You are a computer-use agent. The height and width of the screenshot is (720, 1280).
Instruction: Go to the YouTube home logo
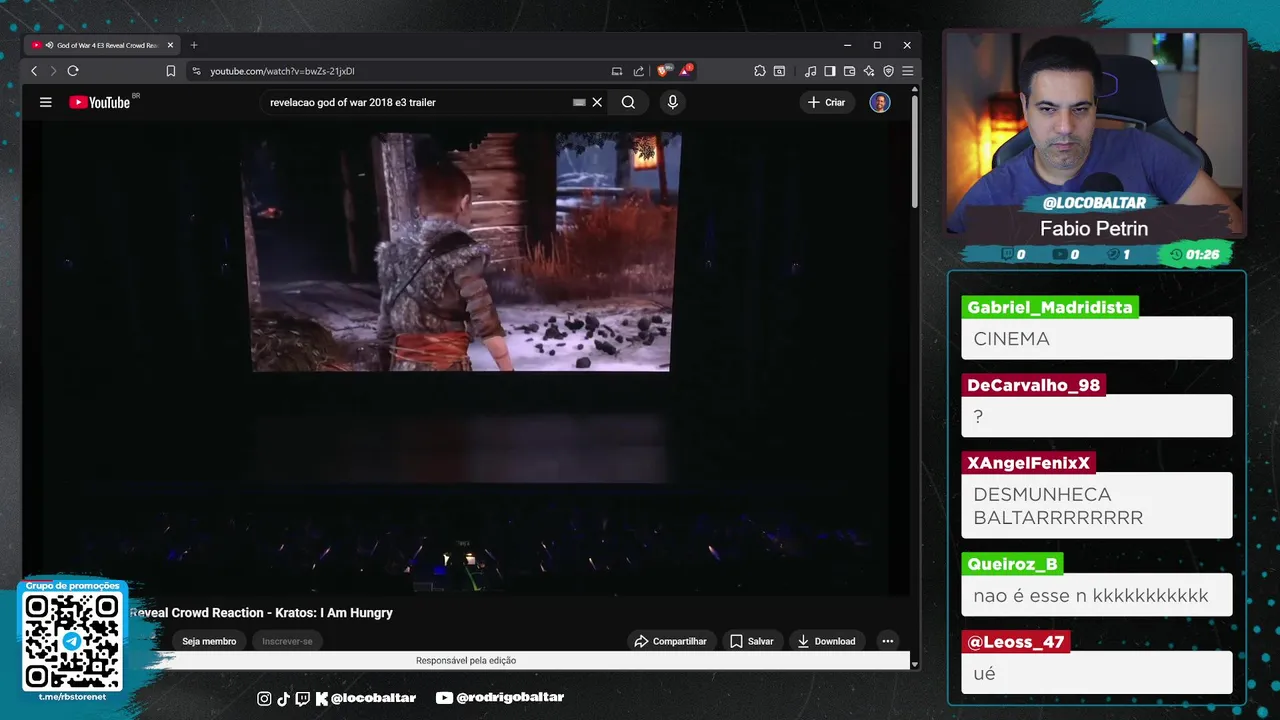click(x=100, y=102)
